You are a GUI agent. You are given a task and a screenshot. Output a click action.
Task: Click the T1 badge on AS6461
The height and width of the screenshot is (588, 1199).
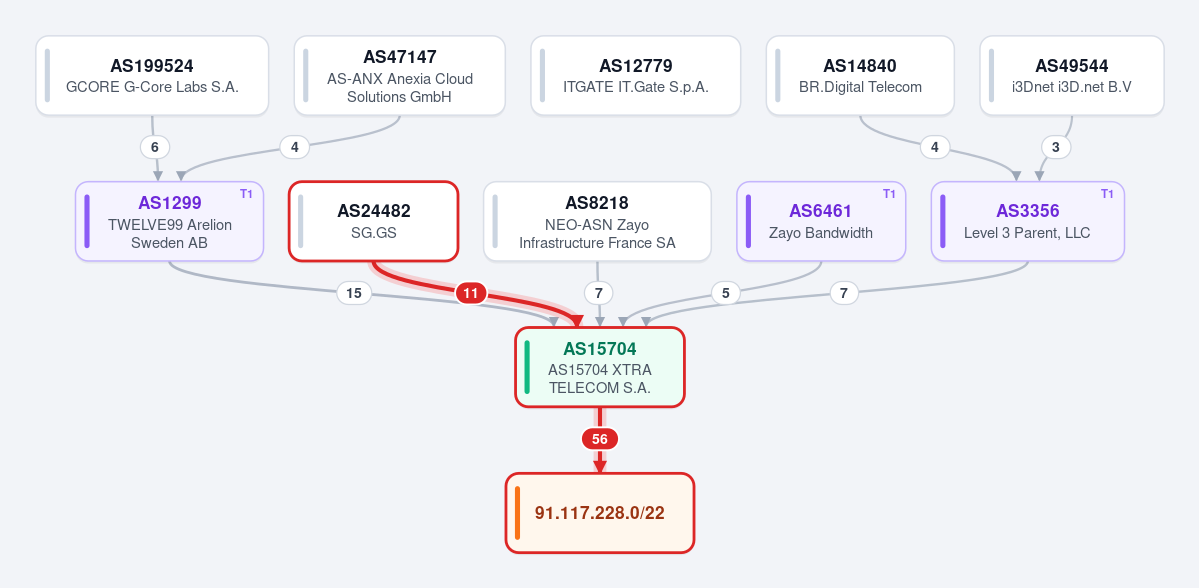(889, 194)
